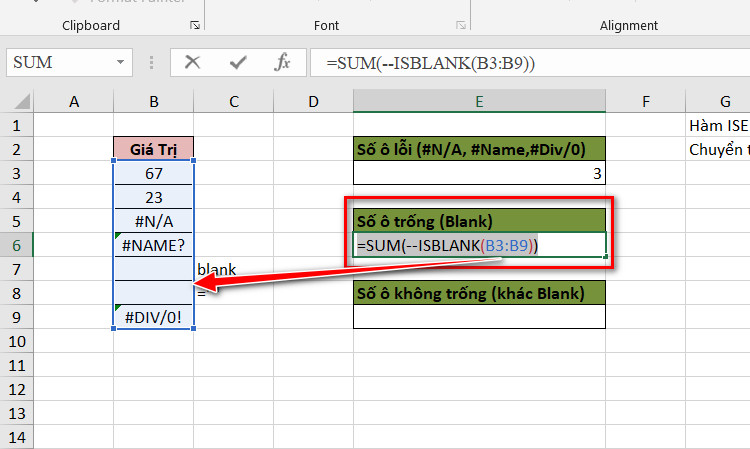This screenshot has height=449, width=750.
Task: Select row 12 header
Action: 17,389
